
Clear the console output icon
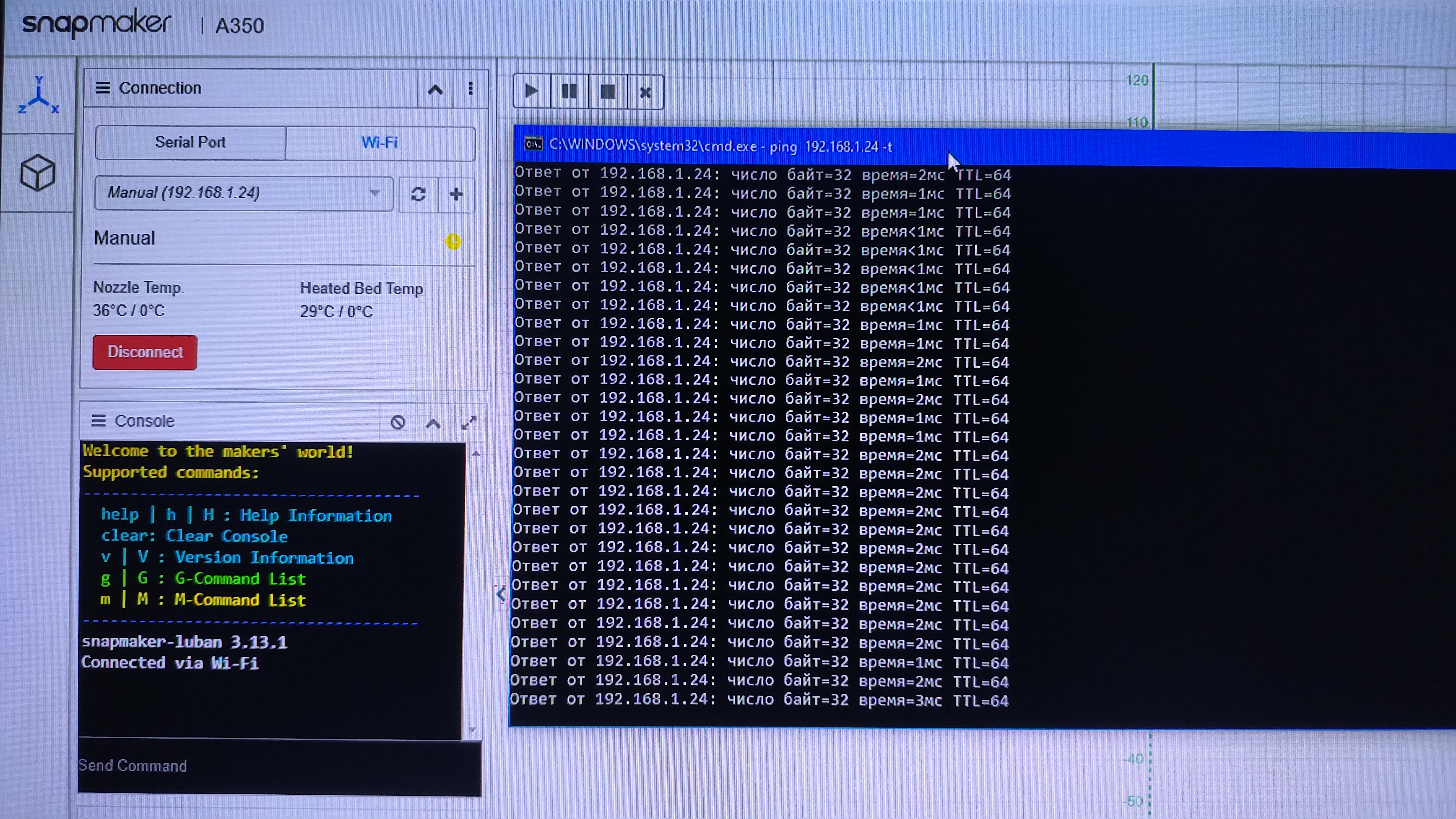[398, 422]
